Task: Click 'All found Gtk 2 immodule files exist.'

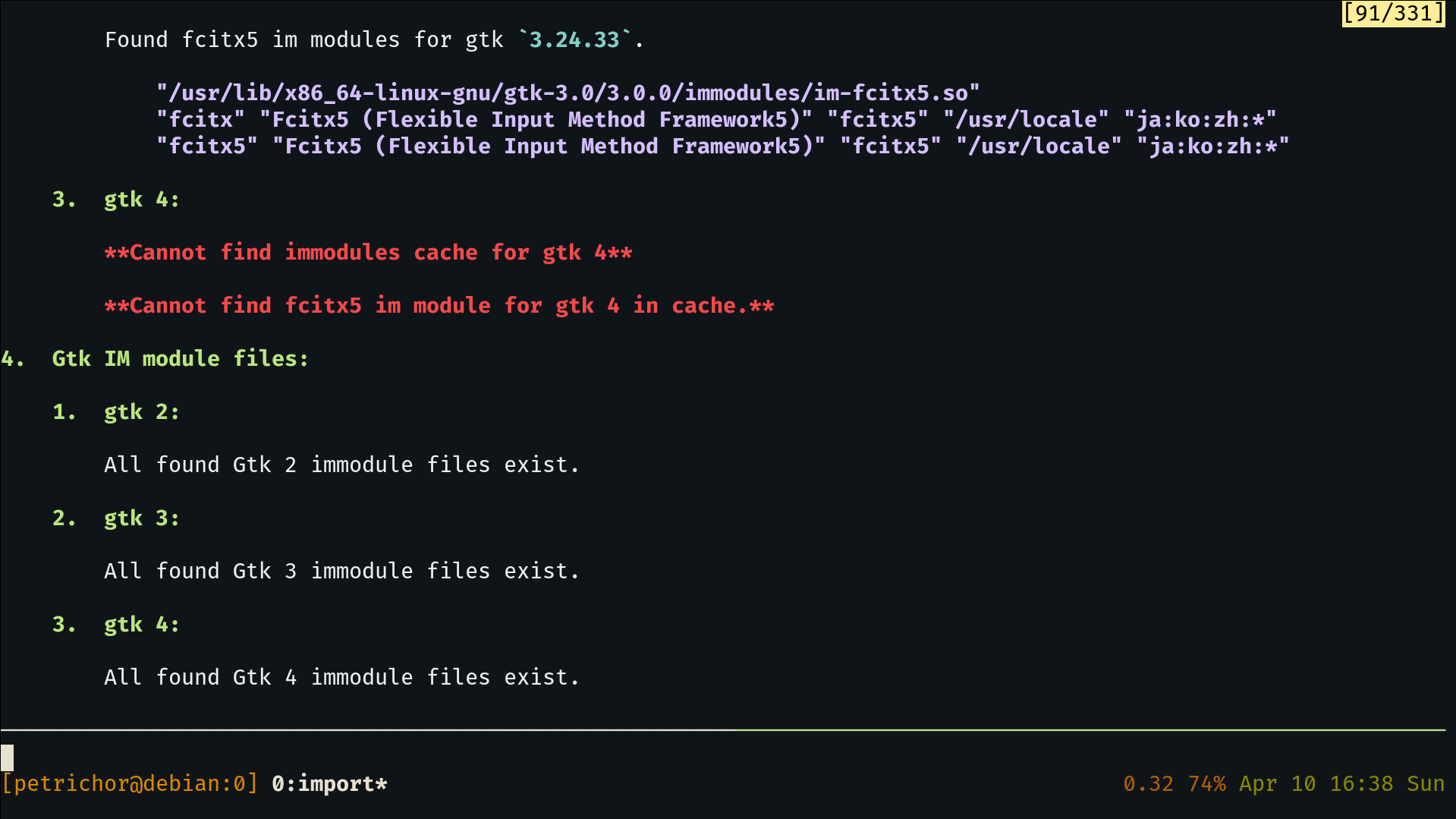Action: pos(341,465)
